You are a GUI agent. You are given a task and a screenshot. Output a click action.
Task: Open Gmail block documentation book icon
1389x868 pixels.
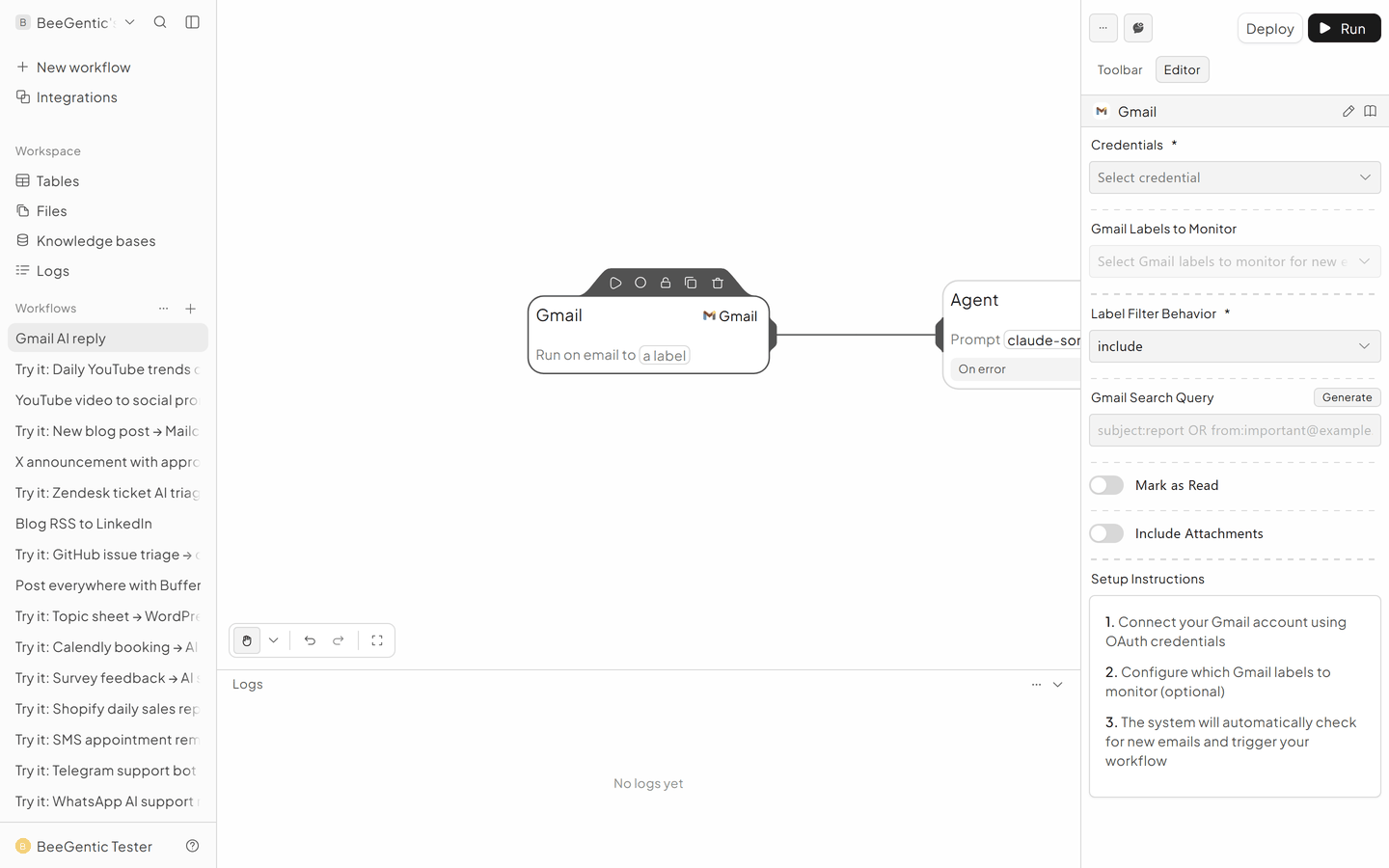point(1370,111)
